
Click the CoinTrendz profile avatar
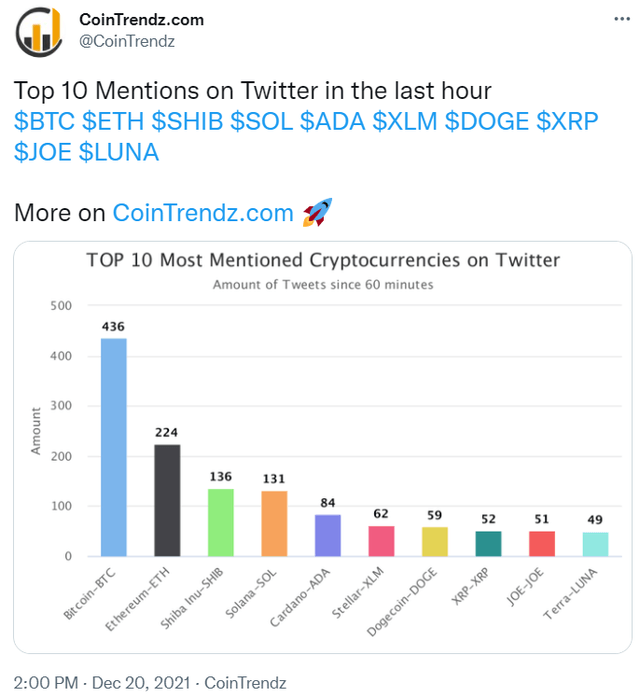(38, 30)
